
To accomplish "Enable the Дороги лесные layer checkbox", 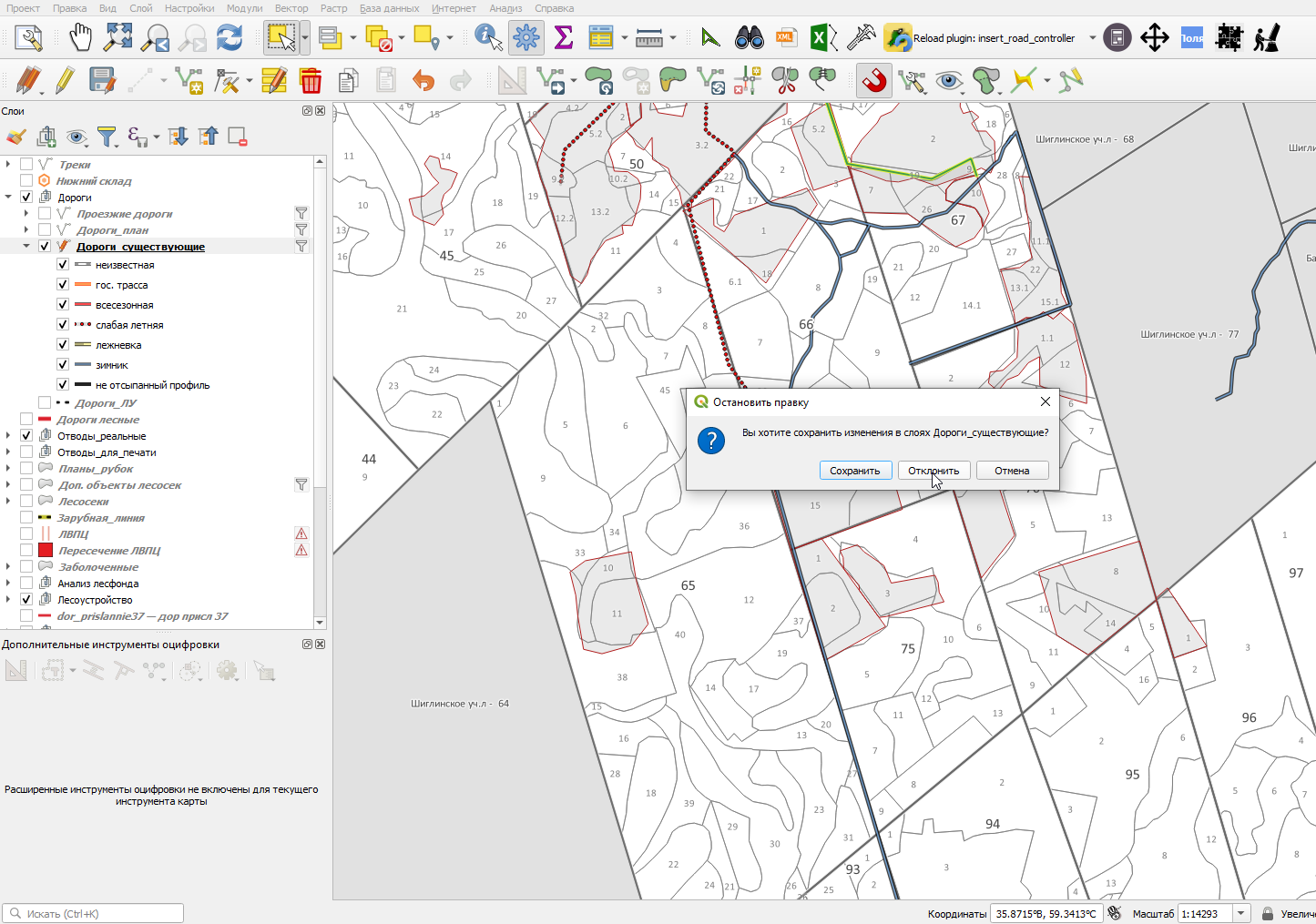I will tap(26, 420).
